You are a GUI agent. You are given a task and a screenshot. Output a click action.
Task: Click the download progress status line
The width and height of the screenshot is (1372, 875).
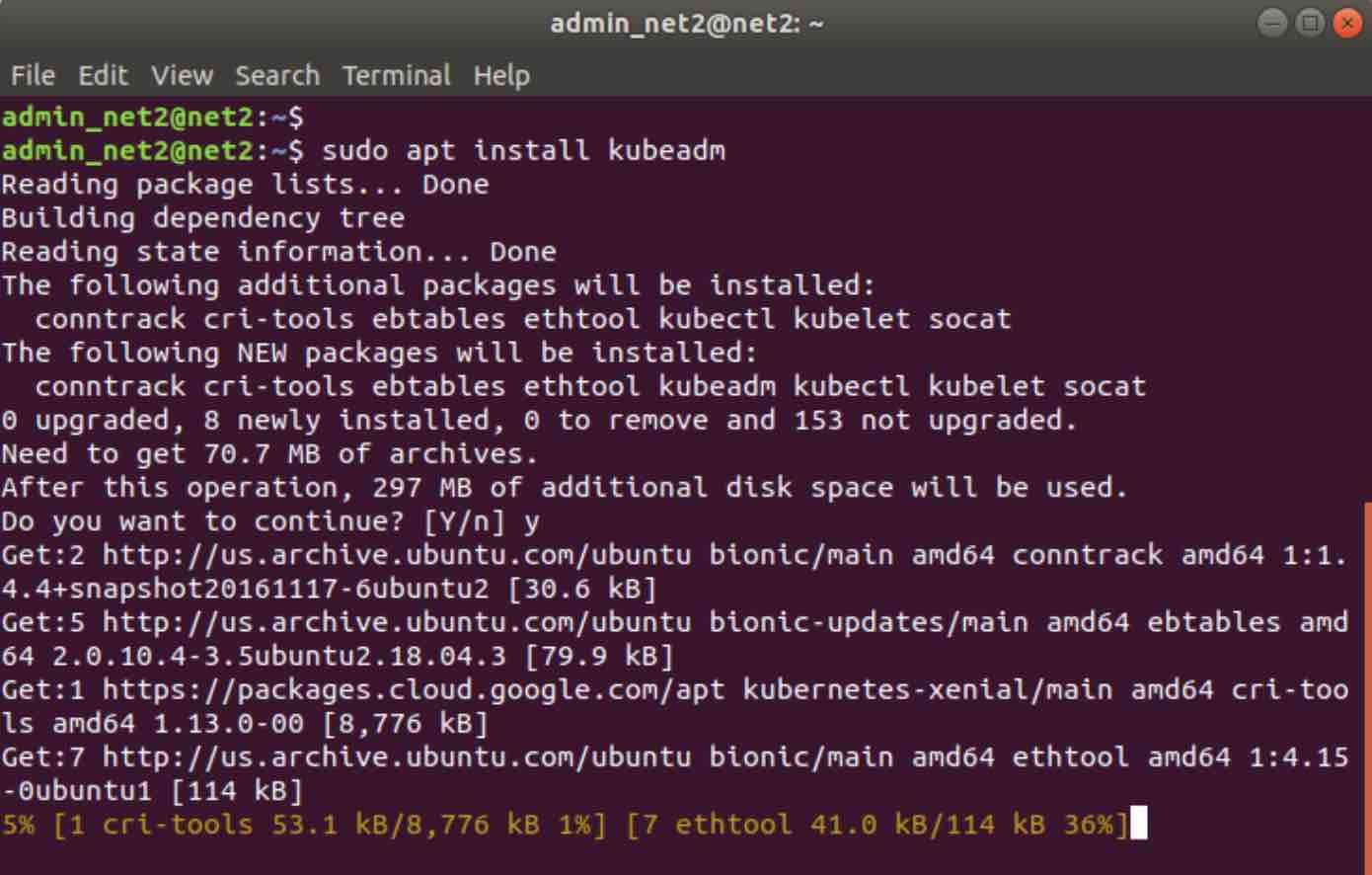coord(565,824)
